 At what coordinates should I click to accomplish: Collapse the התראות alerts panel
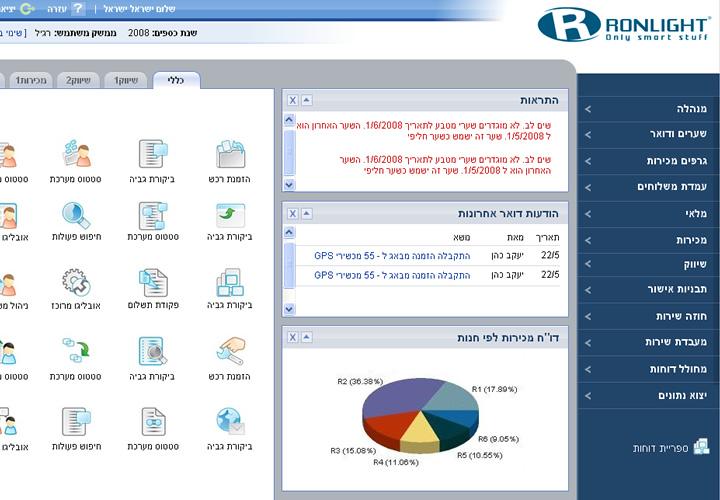[307, 100]
